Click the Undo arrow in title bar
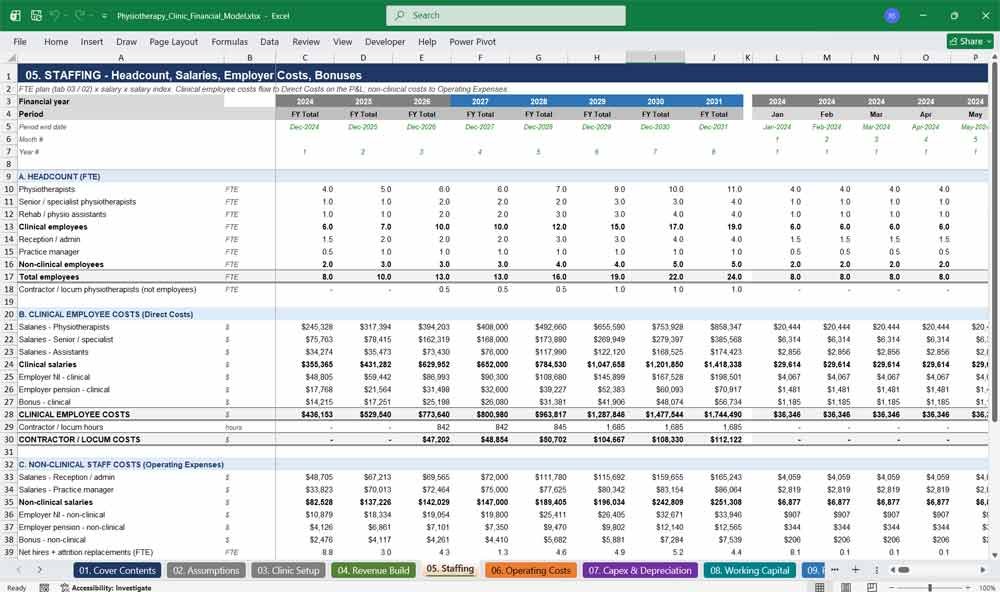 (55, 15)
